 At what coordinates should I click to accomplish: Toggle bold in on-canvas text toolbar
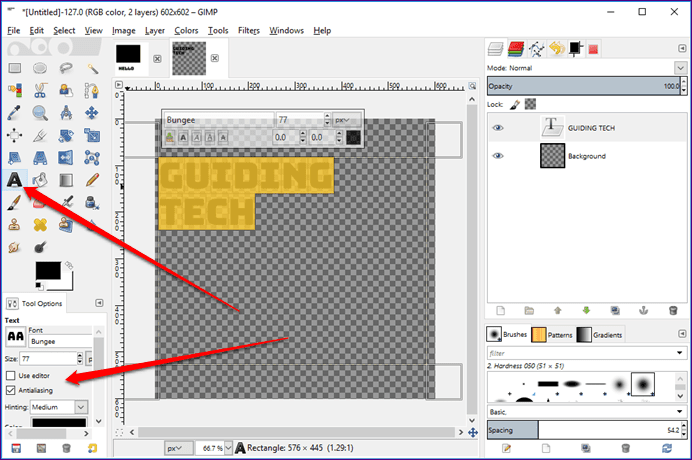[183, 138]
